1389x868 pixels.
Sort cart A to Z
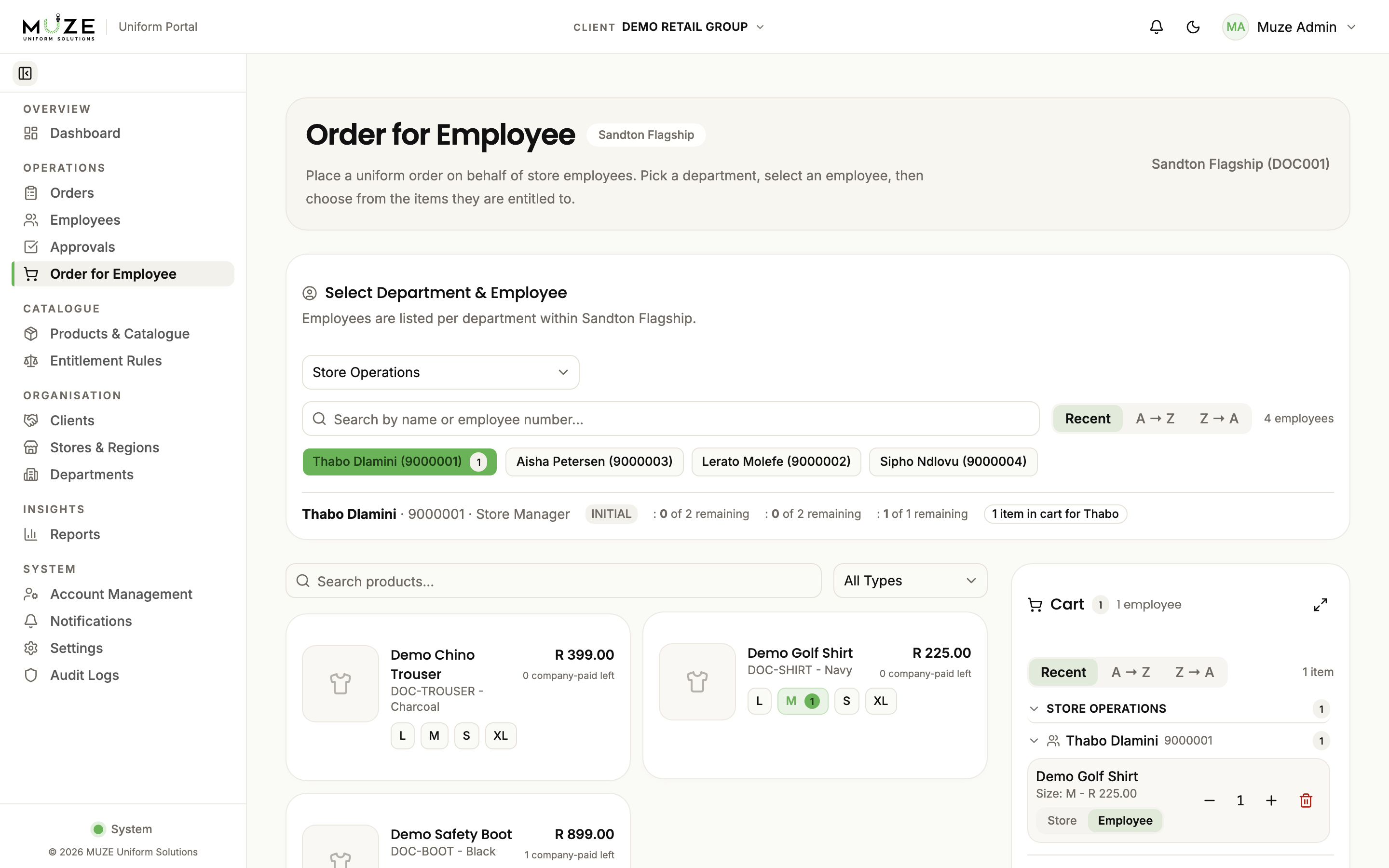coord(1130,672)
